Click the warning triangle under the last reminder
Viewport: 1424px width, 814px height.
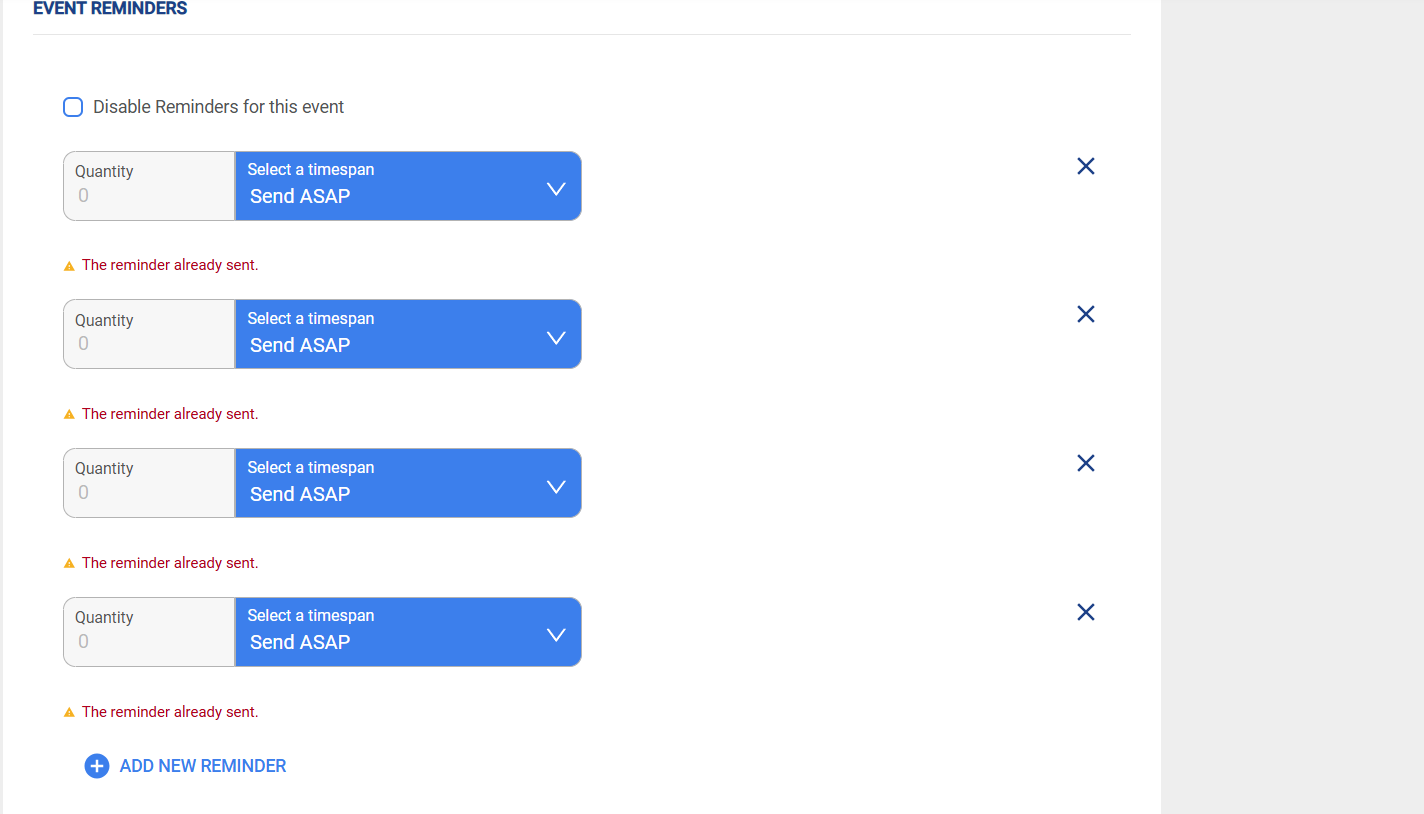[69, 712]
